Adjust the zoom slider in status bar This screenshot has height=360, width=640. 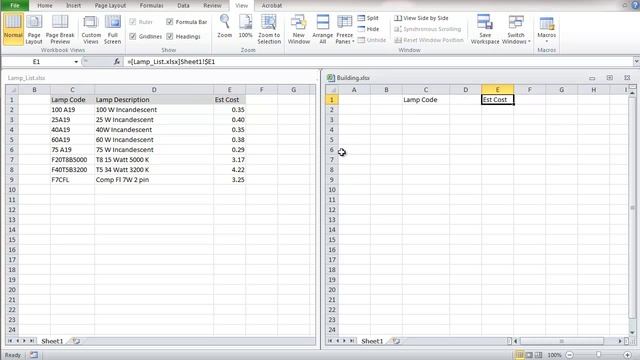[x=598, y=355]
